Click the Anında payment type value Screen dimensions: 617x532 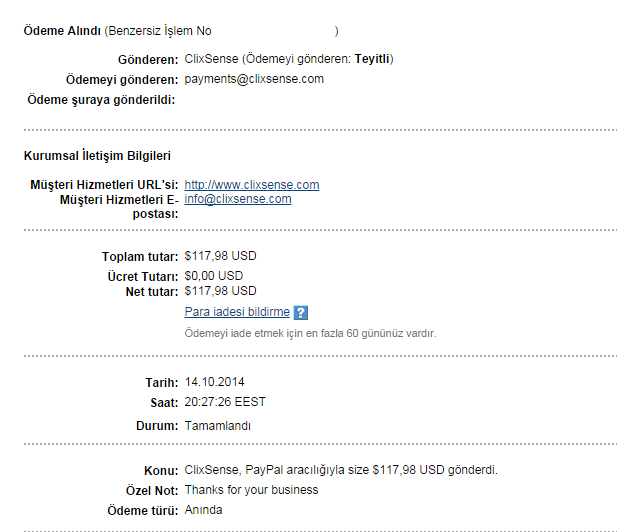[x=203, y=510]
